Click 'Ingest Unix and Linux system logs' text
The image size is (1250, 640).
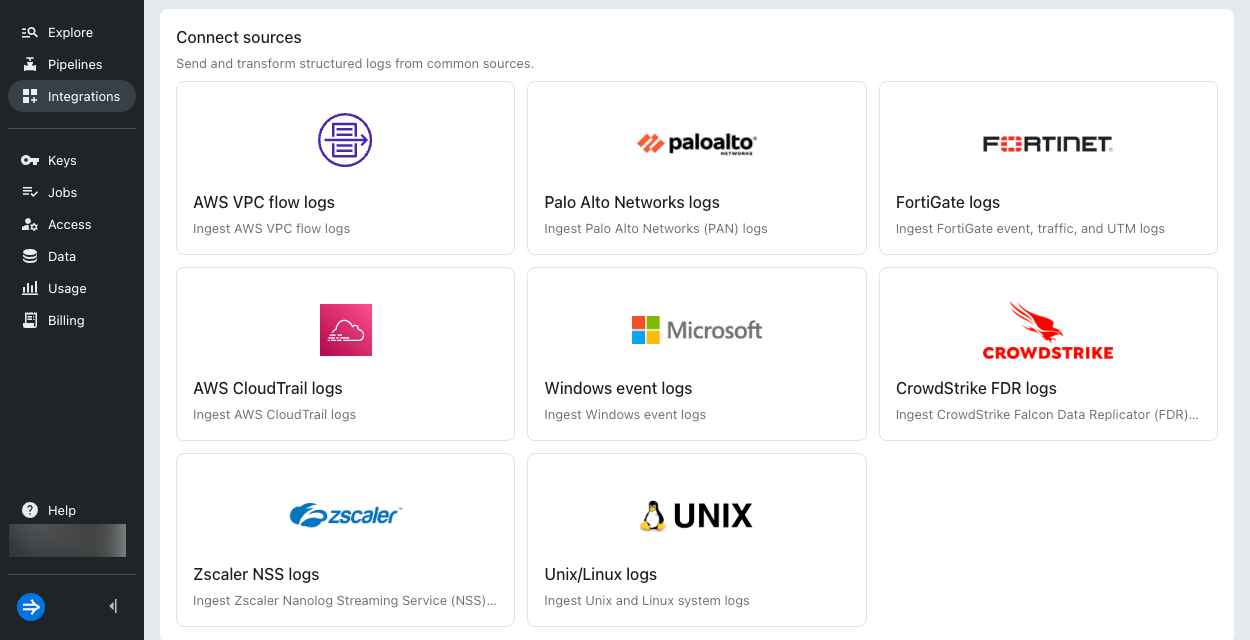coord(647,600)
